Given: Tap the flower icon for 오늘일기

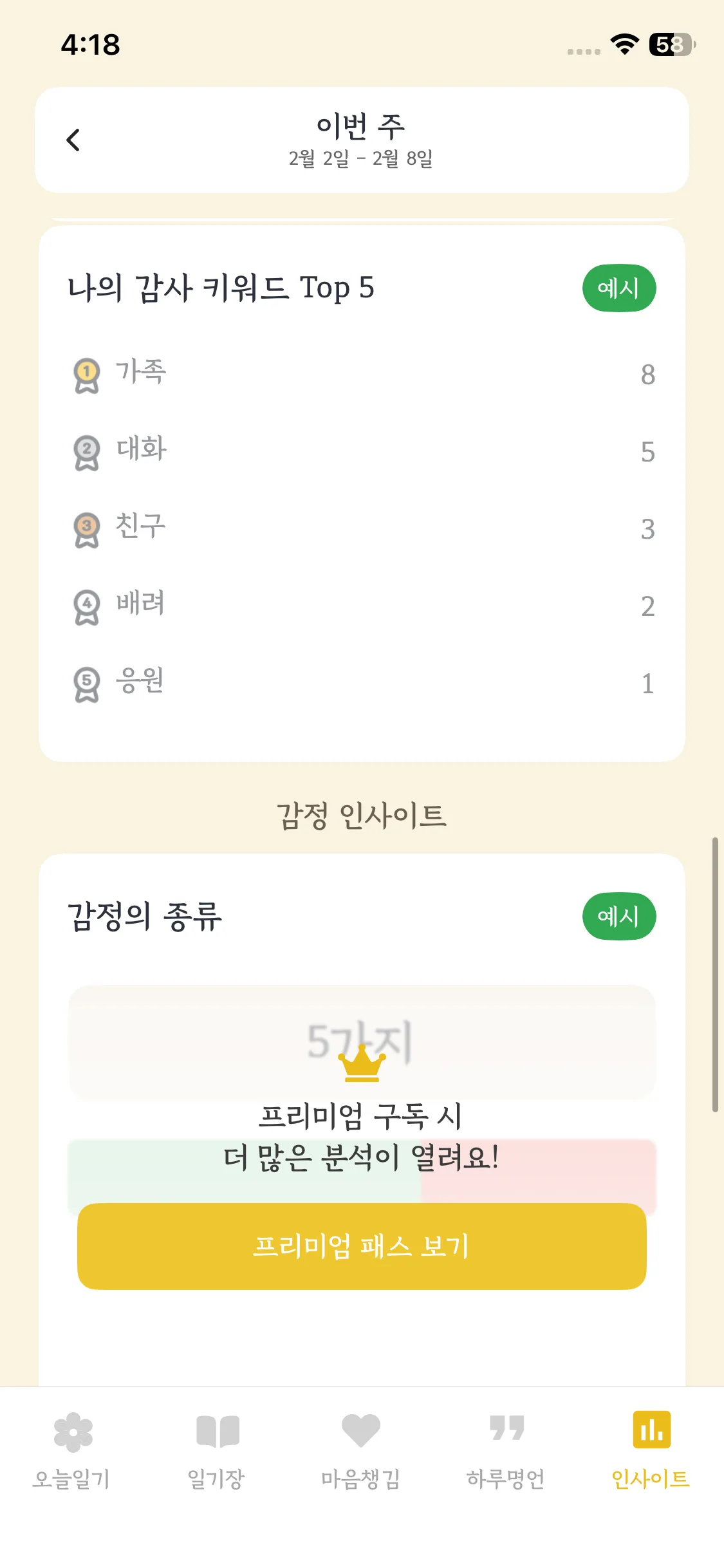Looking at the screenshot, I should click(73, 1432).
